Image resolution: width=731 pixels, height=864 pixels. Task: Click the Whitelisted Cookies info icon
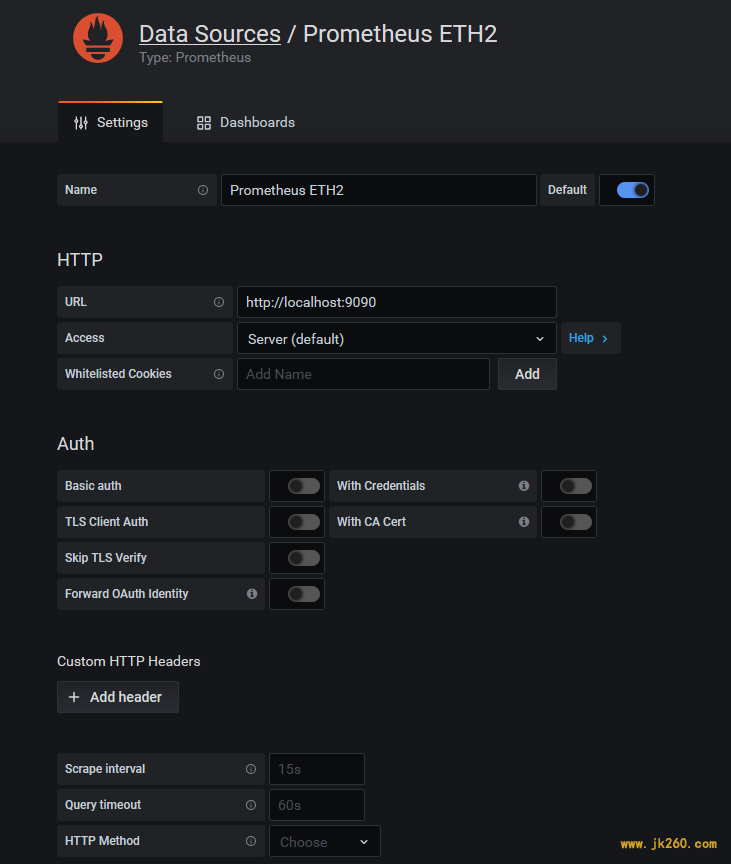[219, 374]
